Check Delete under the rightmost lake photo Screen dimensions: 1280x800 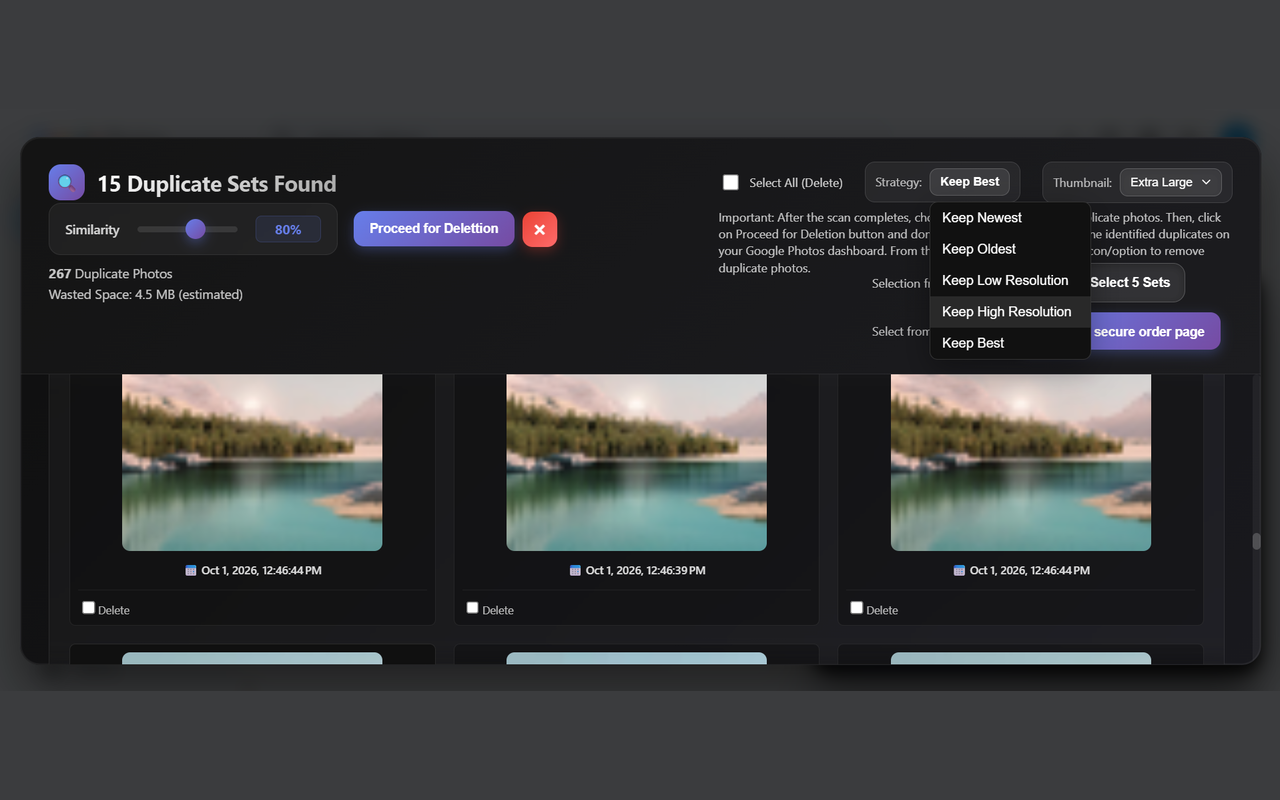coord(857,608)
